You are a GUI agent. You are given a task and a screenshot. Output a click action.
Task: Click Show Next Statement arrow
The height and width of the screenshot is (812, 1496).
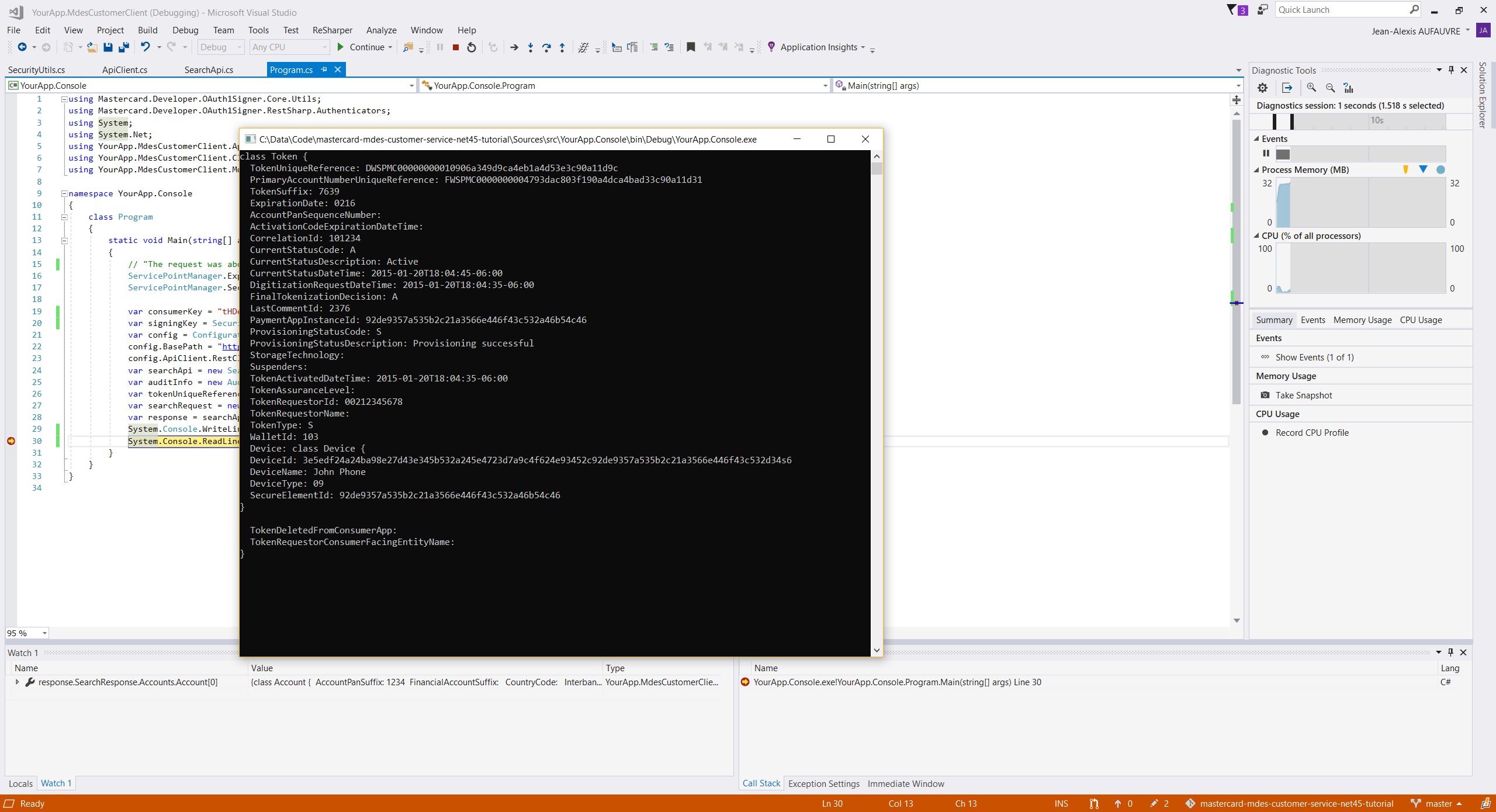tap(514, 47)
